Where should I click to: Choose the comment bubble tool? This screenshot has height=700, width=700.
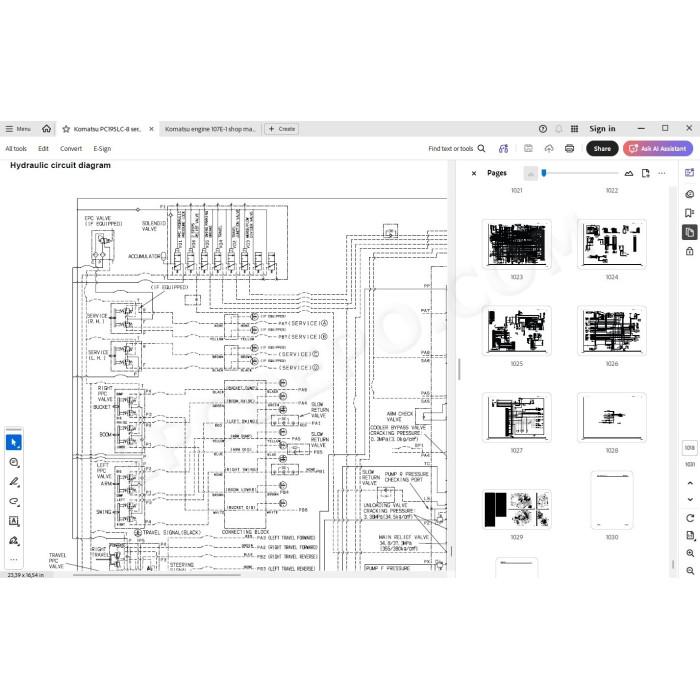(x=14, y=462)
